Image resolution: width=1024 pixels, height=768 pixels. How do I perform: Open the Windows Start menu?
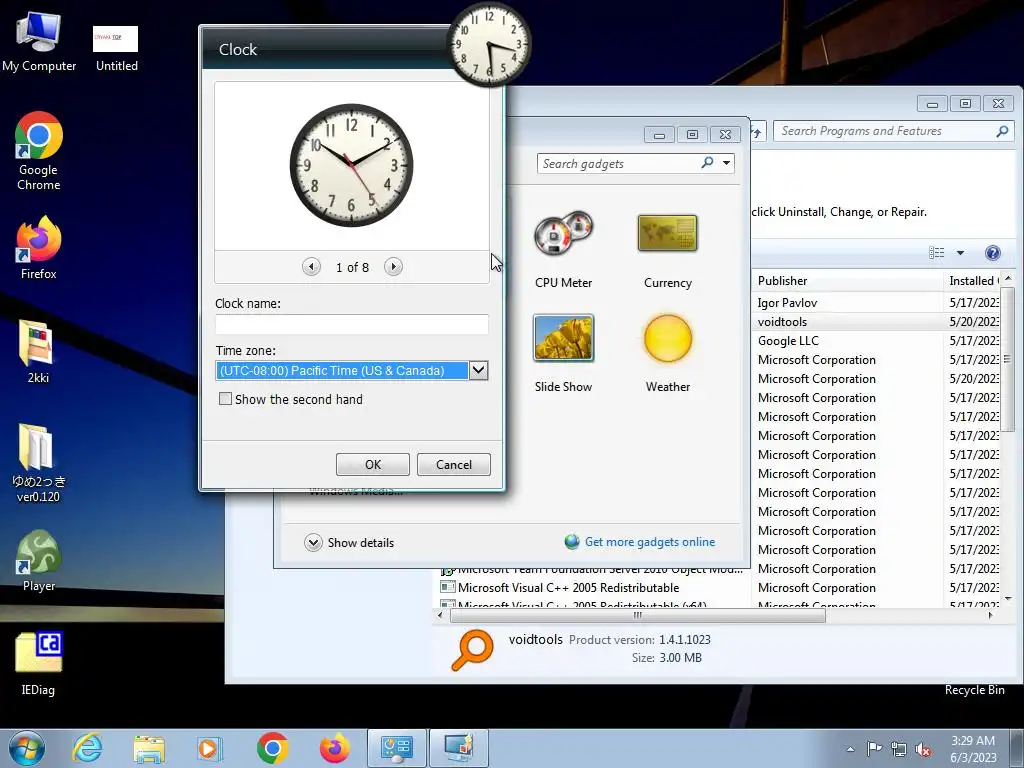[27, 748]
